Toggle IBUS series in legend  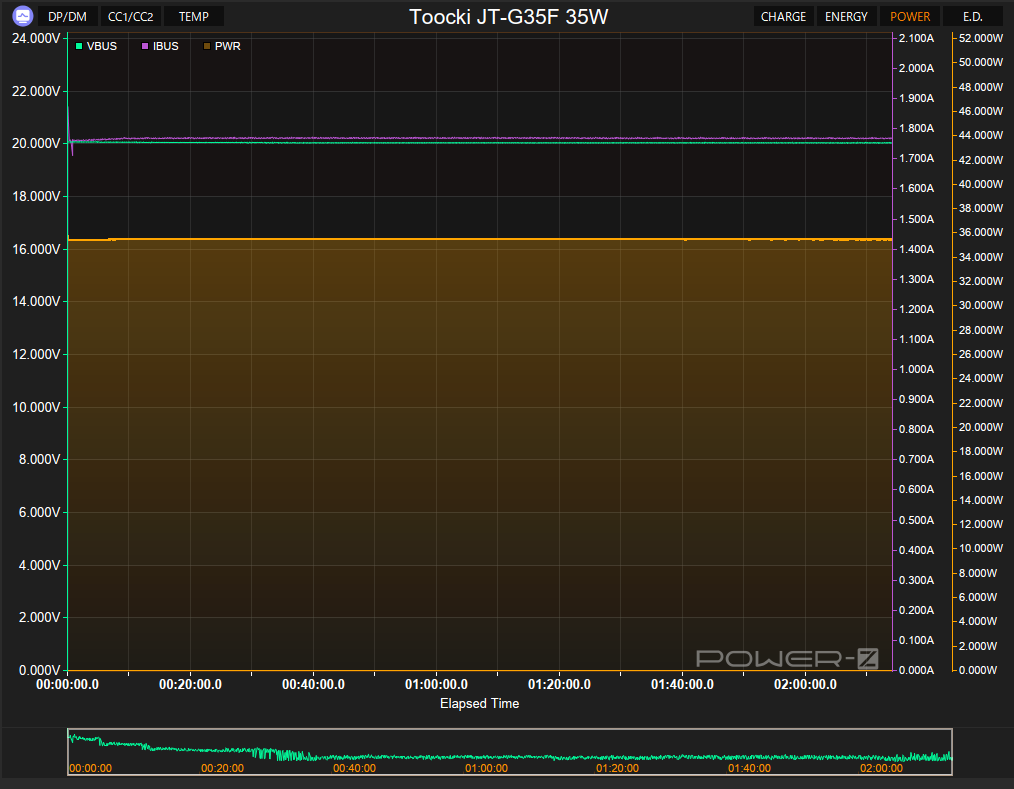pyautogui.click(x=160, y=46)
